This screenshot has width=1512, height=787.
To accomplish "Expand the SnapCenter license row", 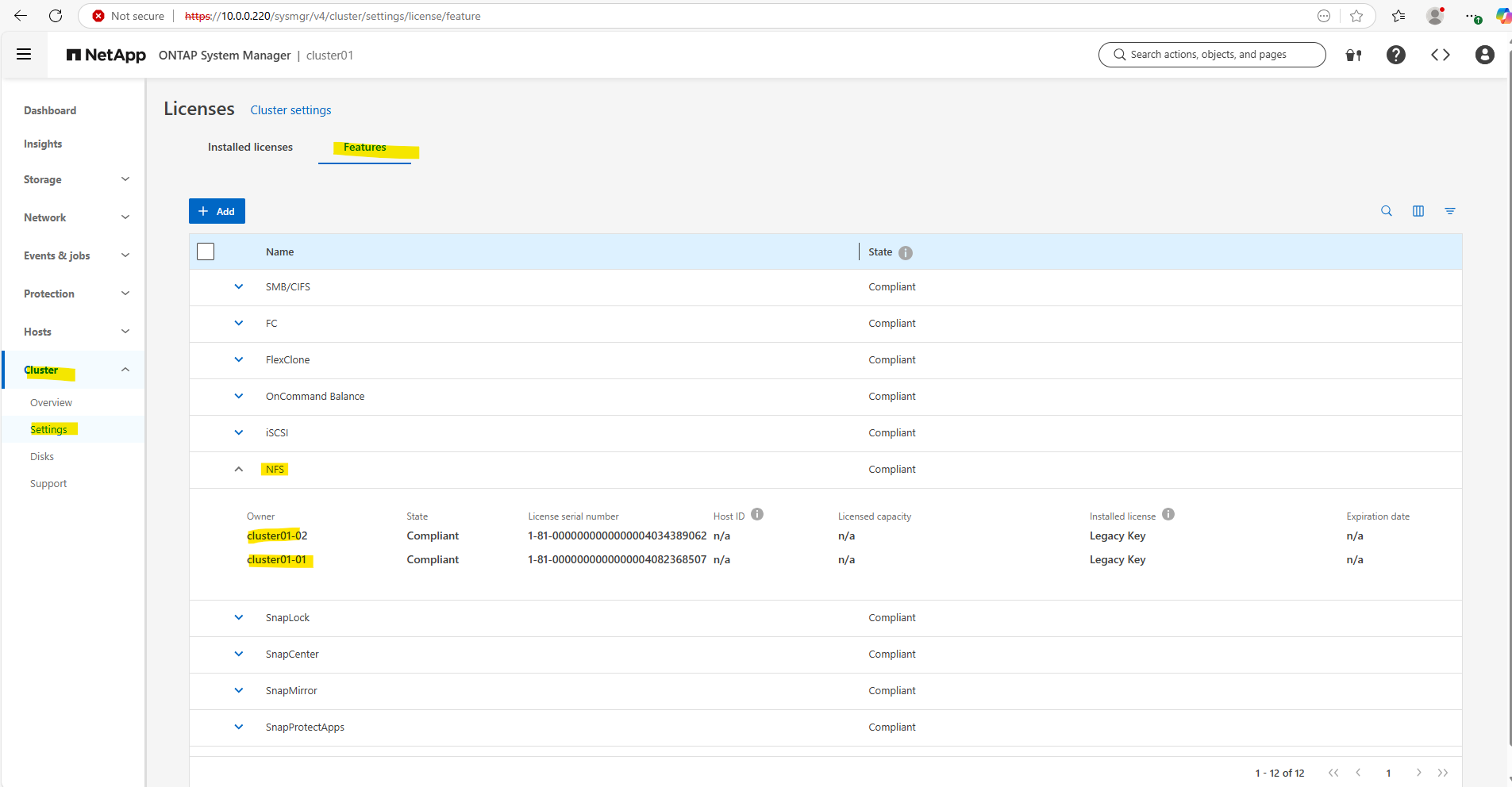I will pos(239,654).
